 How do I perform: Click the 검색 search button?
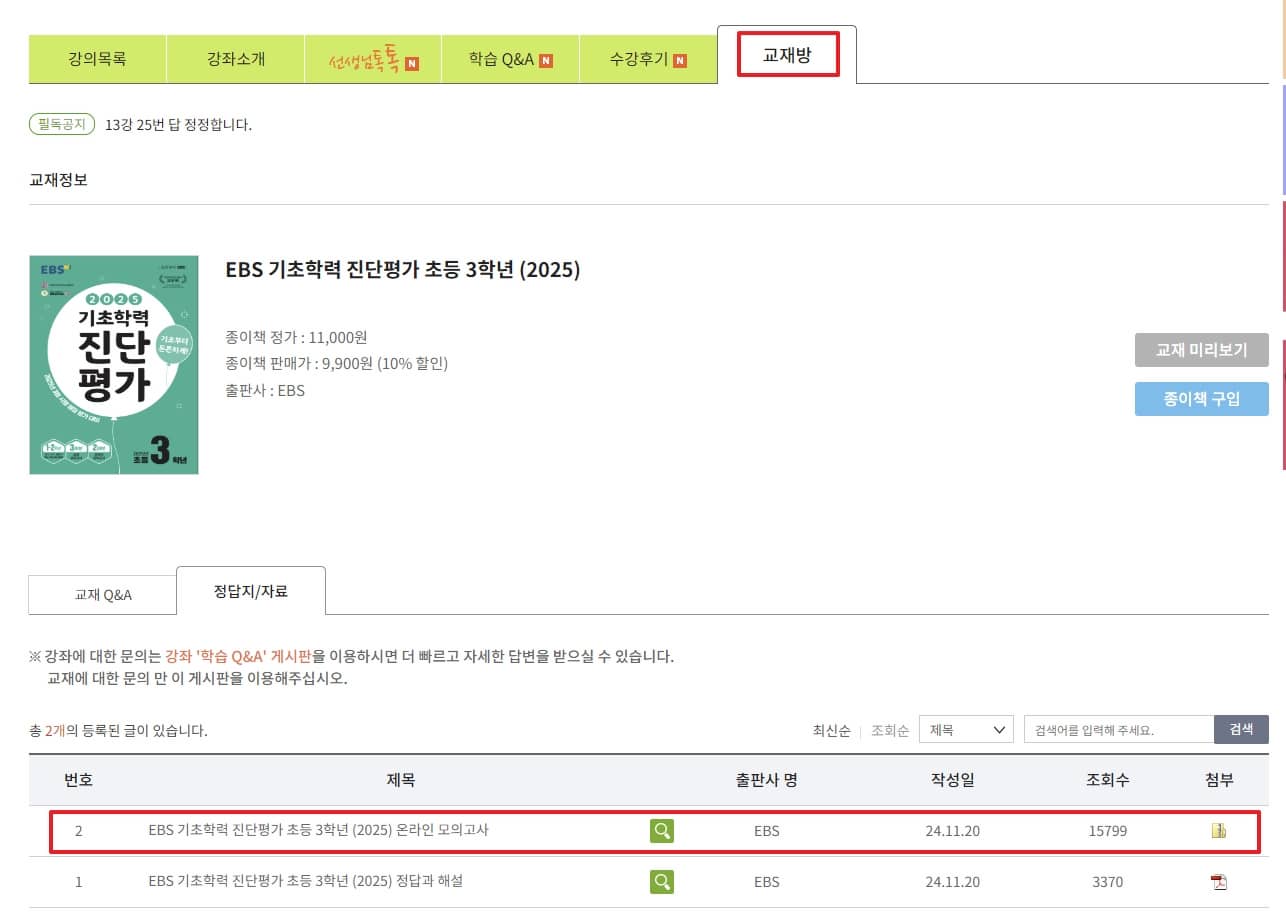pyautogui.click(x=1241, y=729)
